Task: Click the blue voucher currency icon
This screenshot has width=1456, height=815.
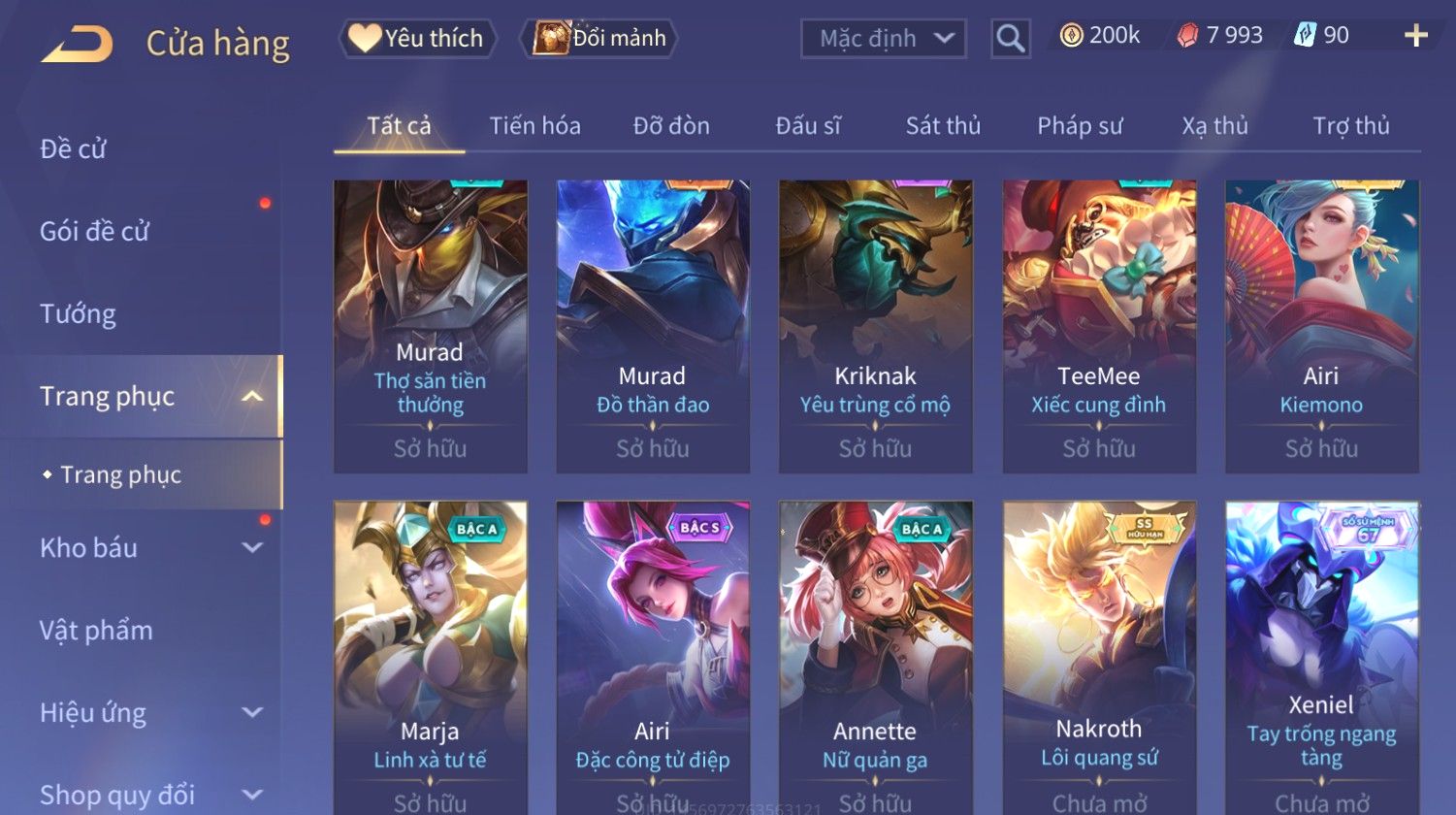Action: click(1305, 36)
